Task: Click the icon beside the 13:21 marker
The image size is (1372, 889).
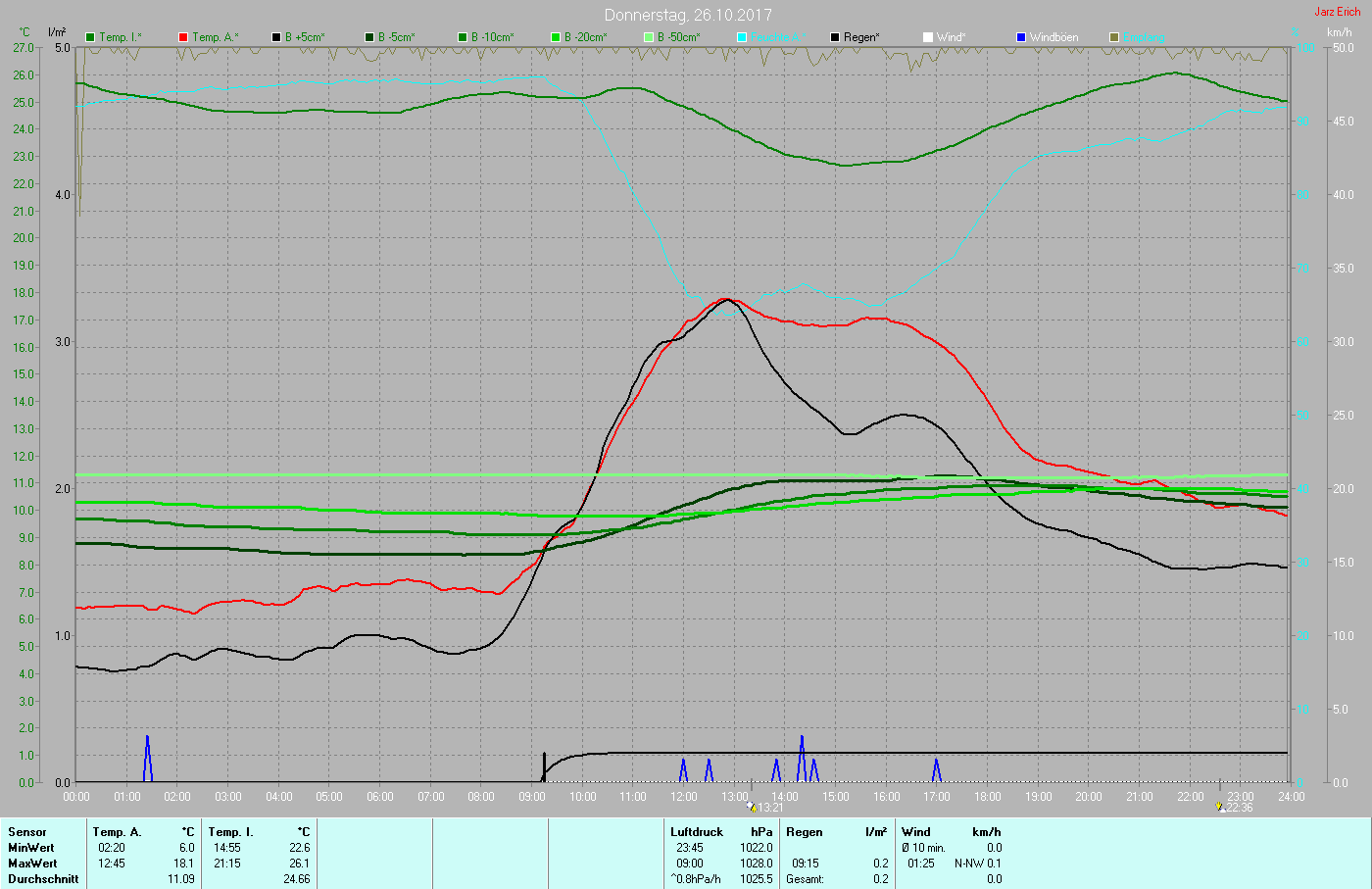Action: pyautogui.click(x=751, y=807)
